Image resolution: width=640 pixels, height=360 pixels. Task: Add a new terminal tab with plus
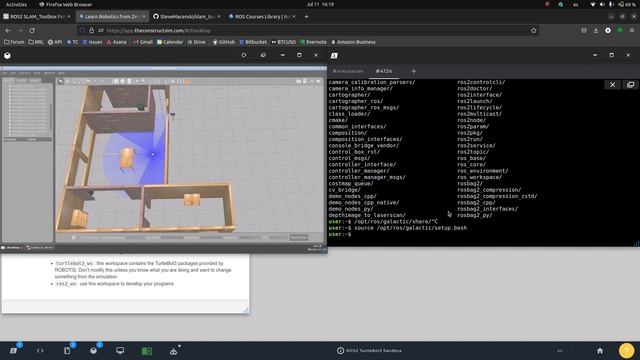[413, 71]
